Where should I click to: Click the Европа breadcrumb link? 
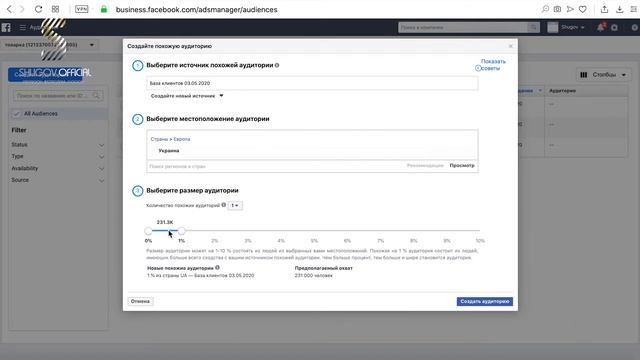pyautogui.click(x=182, y=139)
